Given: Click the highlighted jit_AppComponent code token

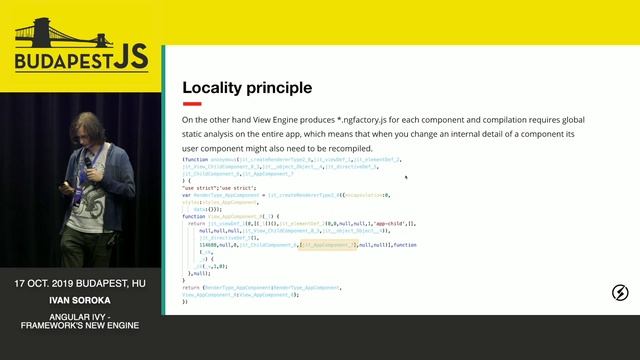Looking at the screenshot, I should pyautogui.click(x=328, y=245).
